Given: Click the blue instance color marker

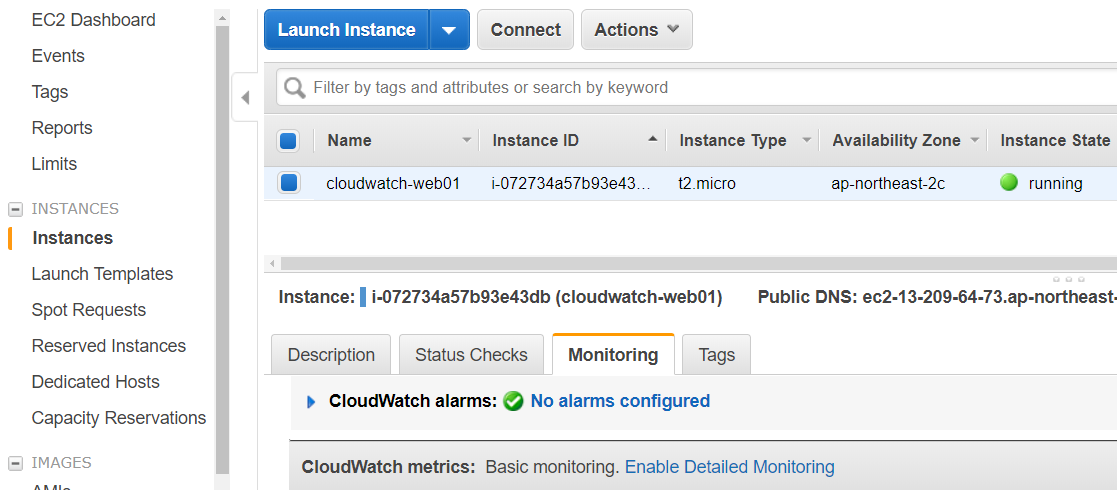Looking at the screenshot, I should point(363,298).
